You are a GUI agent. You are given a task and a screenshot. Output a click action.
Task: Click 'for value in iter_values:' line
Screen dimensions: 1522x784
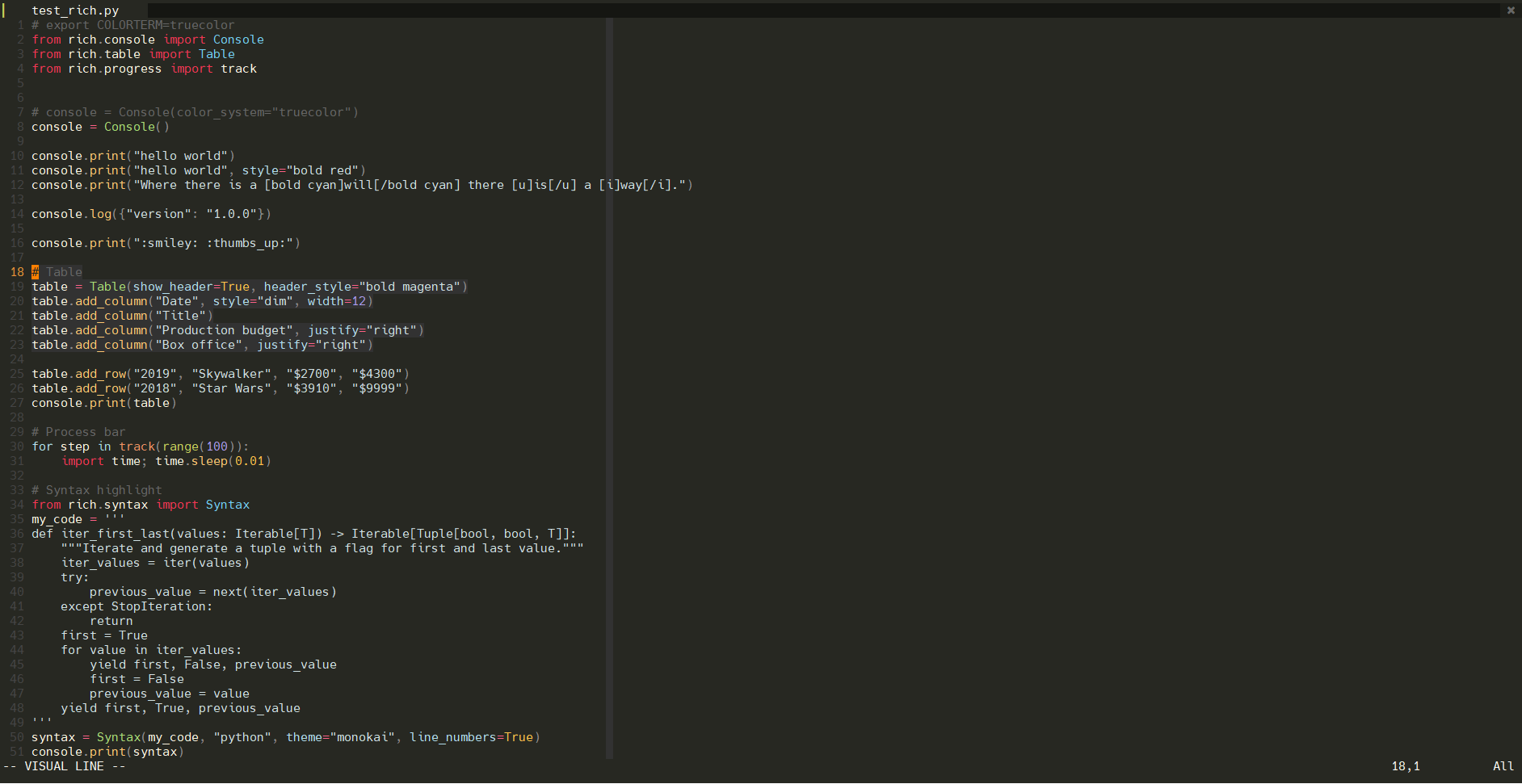151,650
